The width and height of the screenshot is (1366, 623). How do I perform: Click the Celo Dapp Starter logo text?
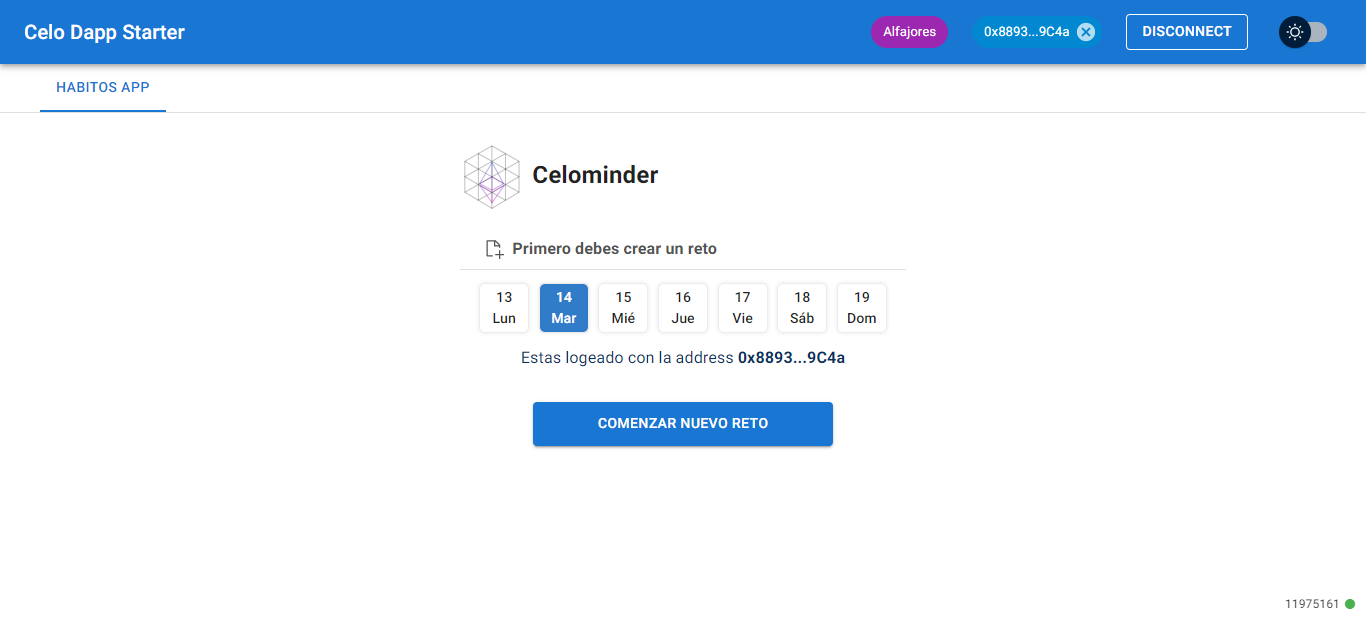click(104, 31)
